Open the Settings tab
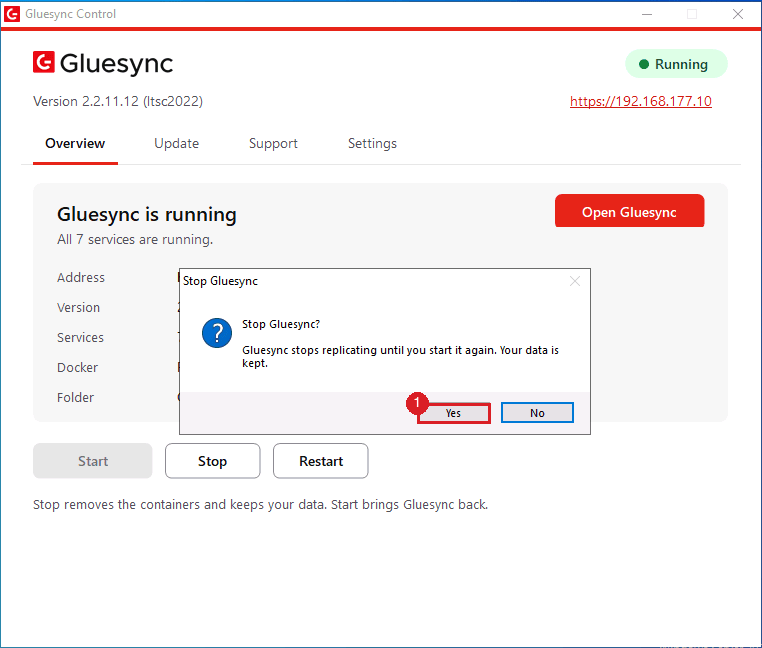762x648 pixels. pyautogui.click(x=372, y=143)
